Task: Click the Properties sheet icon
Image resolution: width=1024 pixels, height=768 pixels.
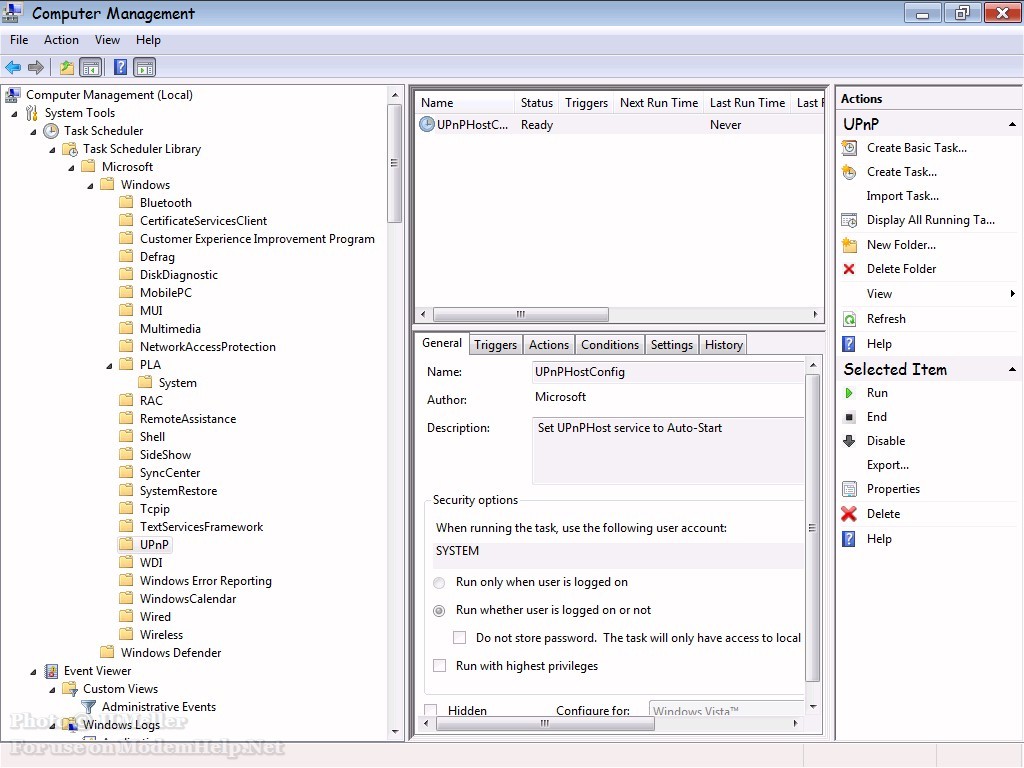Action: 849,489
